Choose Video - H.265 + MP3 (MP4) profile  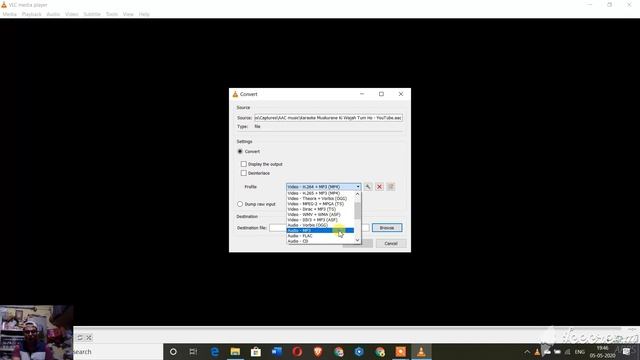tap(320, 193)
